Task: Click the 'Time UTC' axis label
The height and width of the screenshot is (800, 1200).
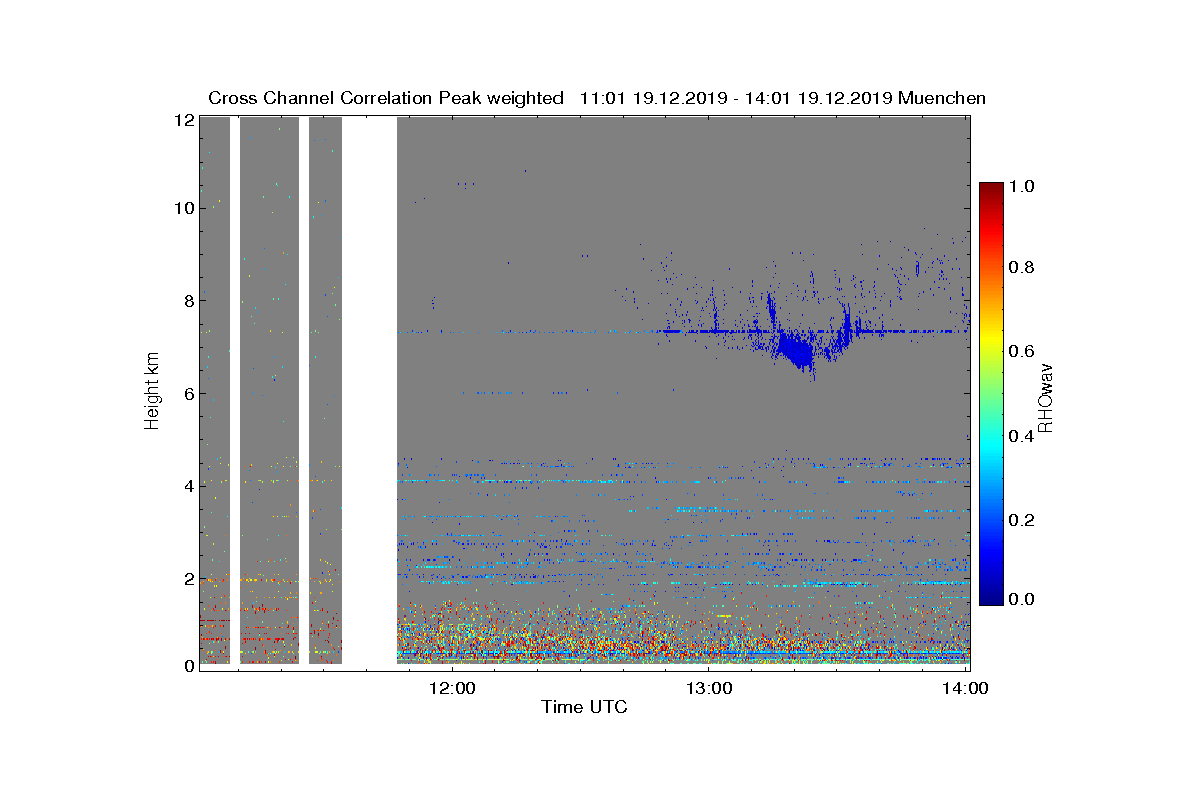Action: (585, 707)
